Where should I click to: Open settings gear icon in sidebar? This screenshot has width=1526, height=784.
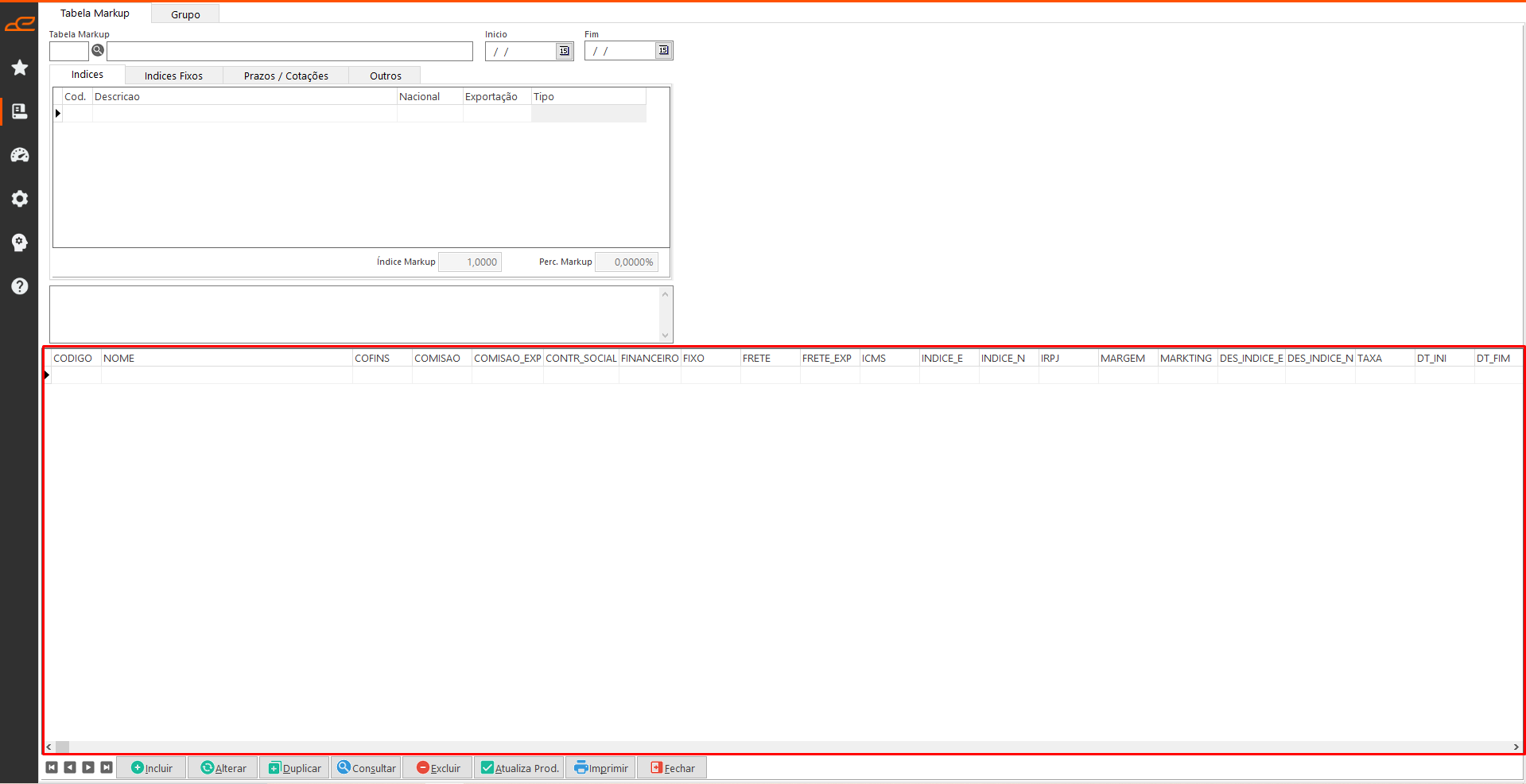[x=20, y=199]
